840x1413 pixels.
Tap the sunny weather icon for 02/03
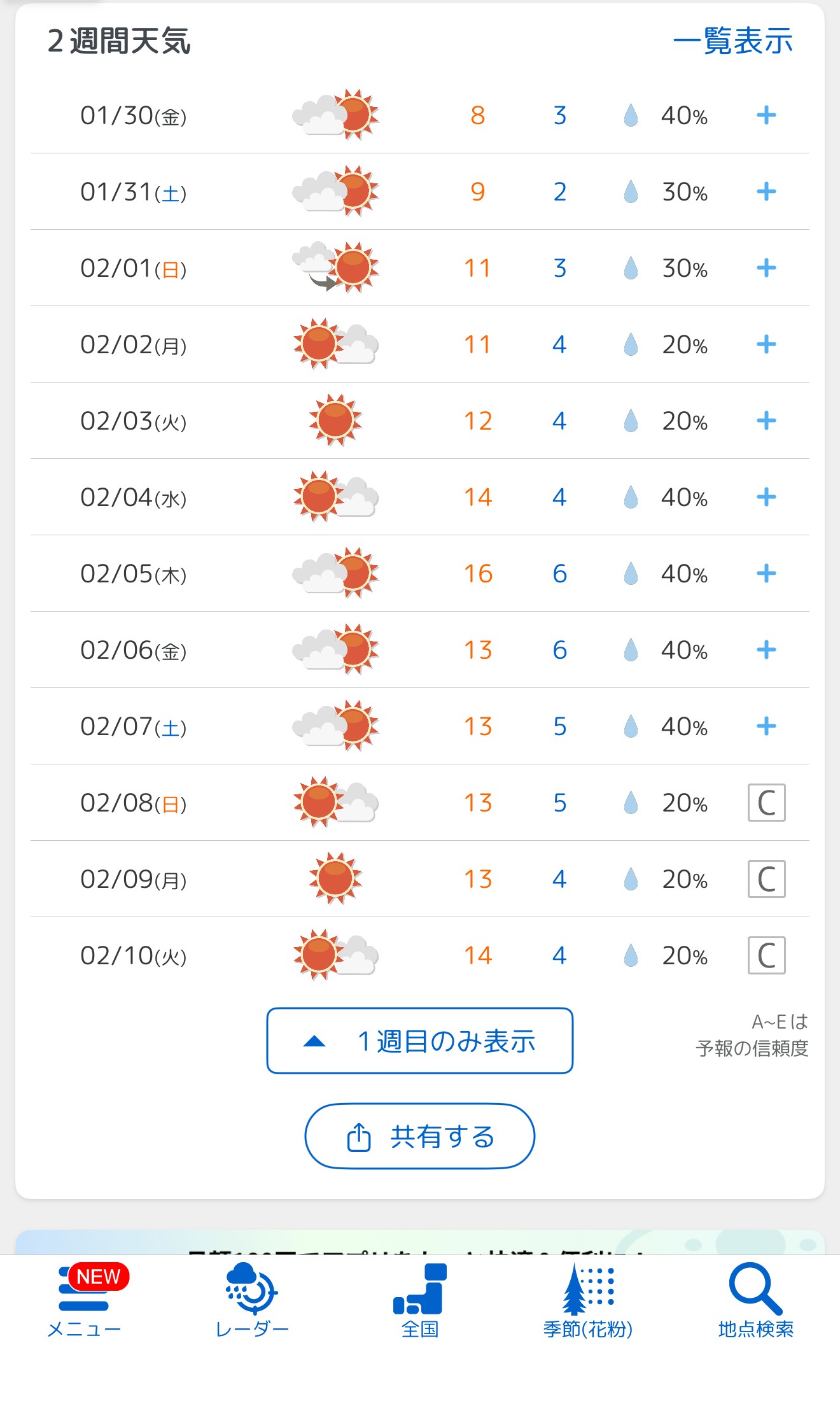click(335, 420)
